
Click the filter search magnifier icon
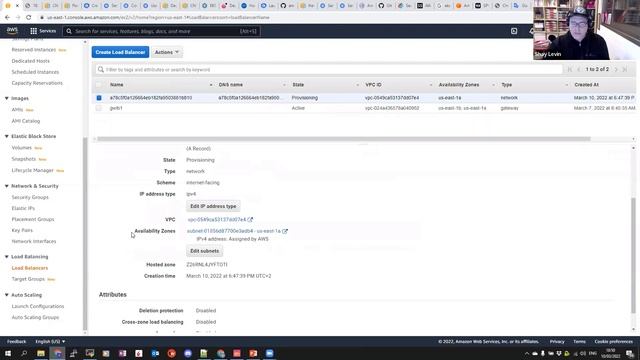[x=101, y=69]
